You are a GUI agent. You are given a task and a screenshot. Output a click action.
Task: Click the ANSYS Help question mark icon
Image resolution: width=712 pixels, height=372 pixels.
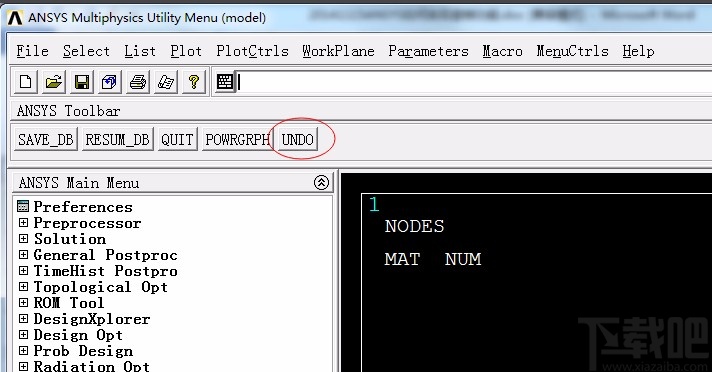tap(194, 82)
